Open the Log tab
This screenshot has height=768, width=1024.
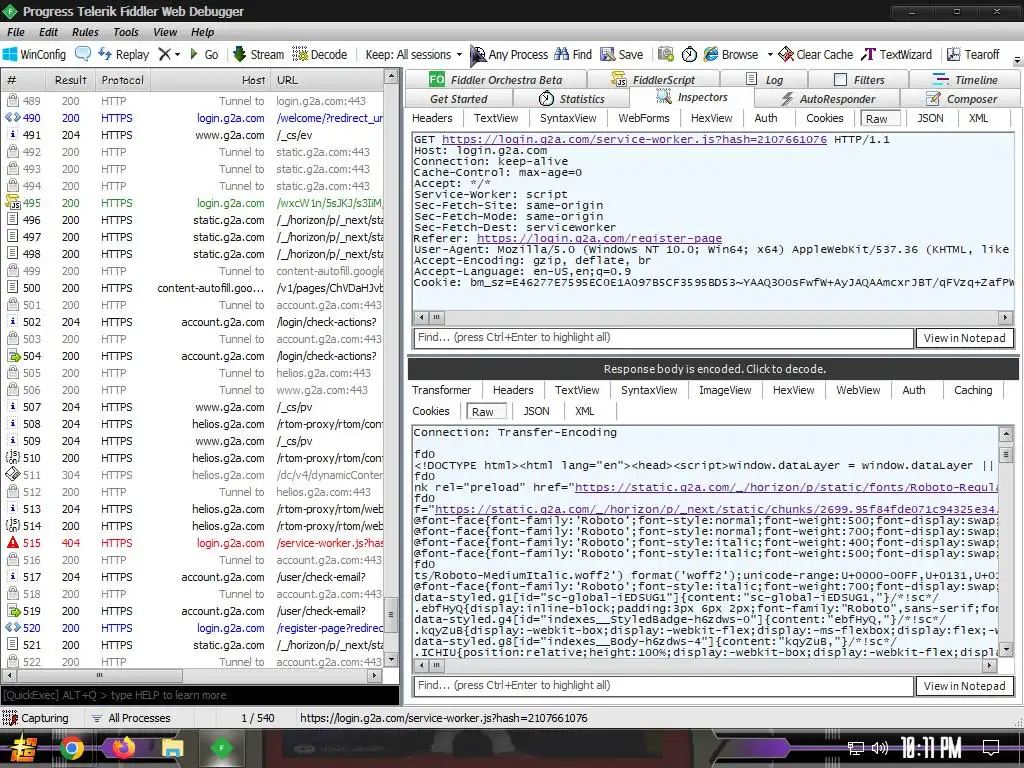click(764, 79)
